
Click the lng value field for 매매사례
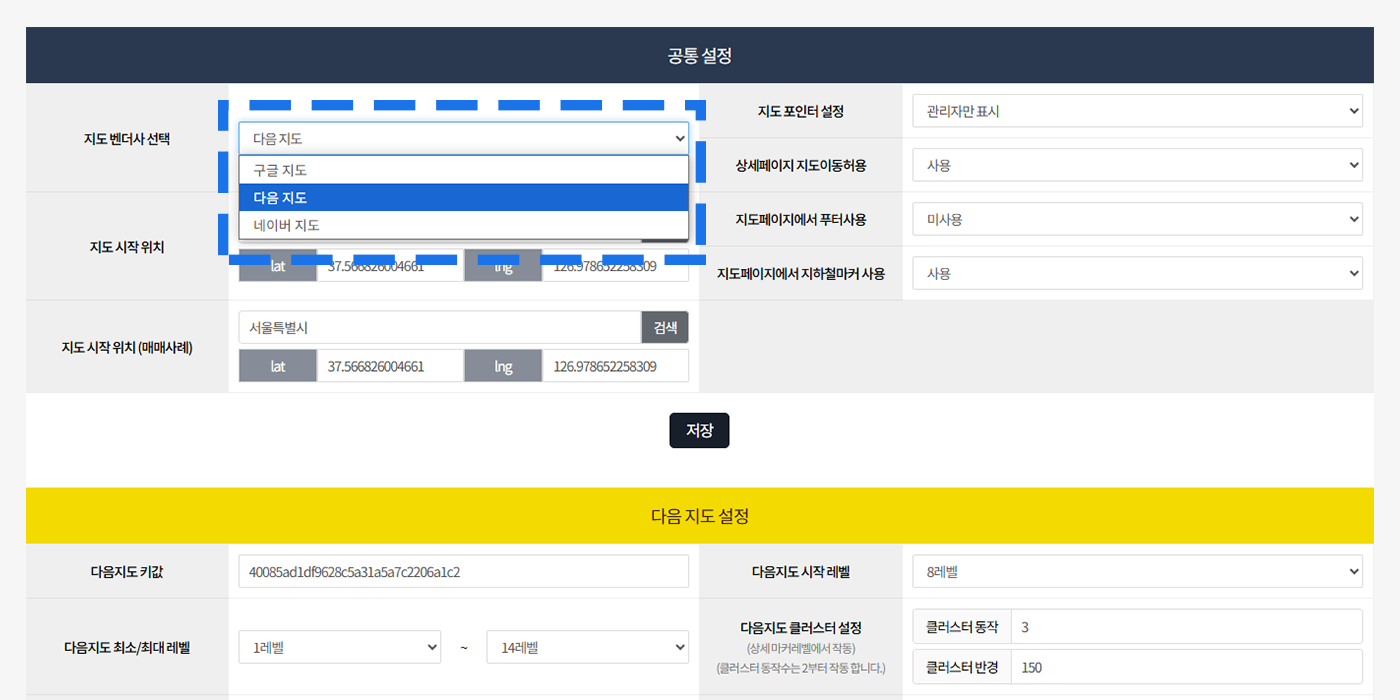(x=614, y=366)
